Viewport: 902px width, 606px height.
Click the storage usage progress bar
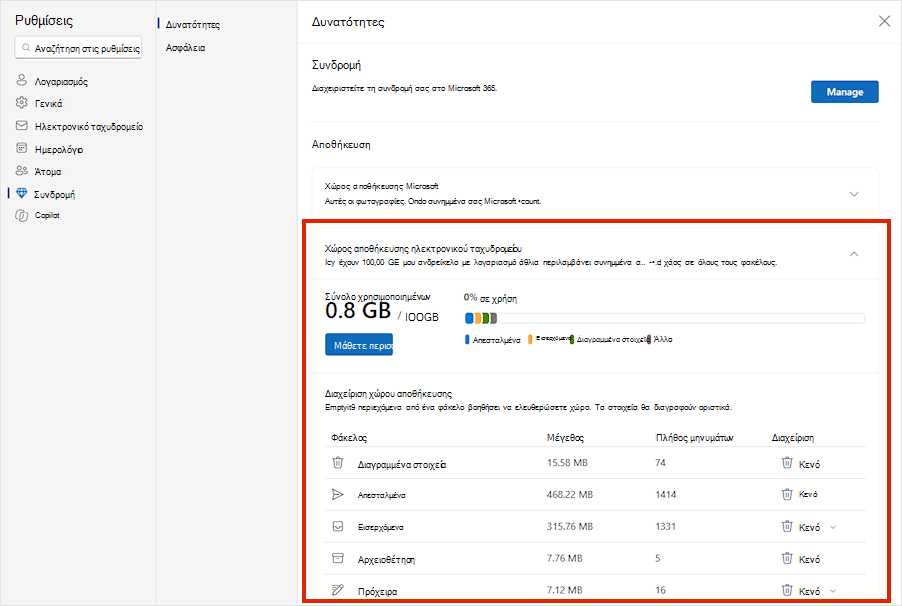[x=664, y=318]
